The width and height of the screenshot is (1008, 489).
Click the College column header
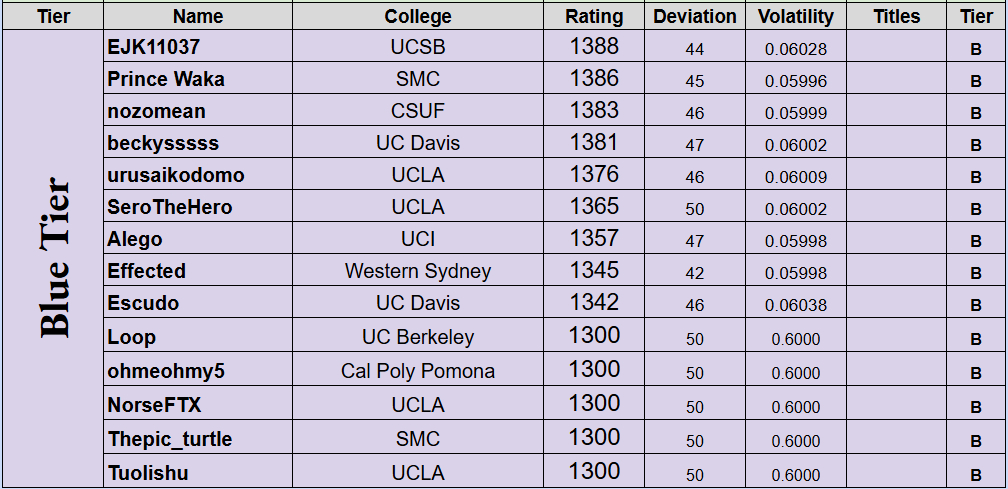click(x=418, y=16)
